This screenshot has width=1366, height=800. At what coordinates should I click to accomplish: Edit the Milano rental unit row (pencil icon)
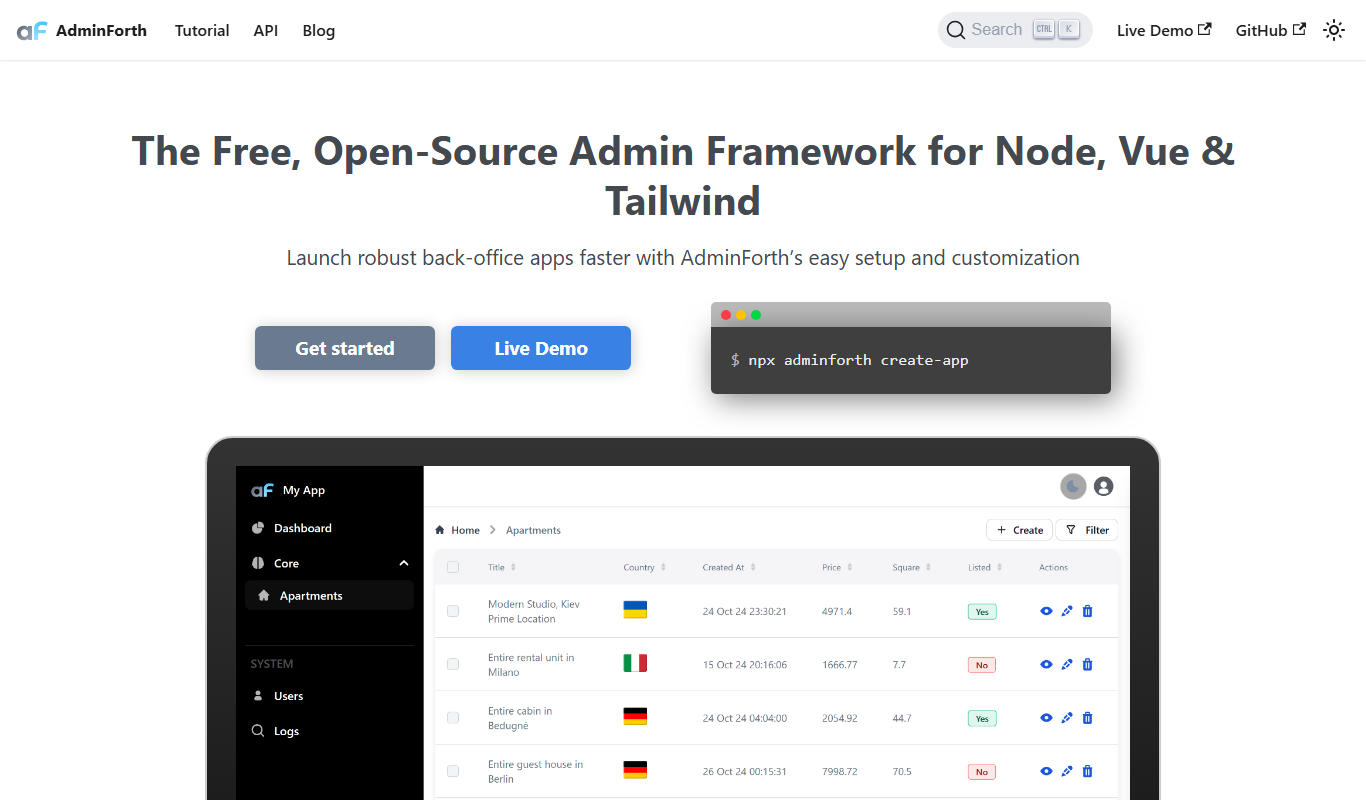click(x=1067, y=664)
